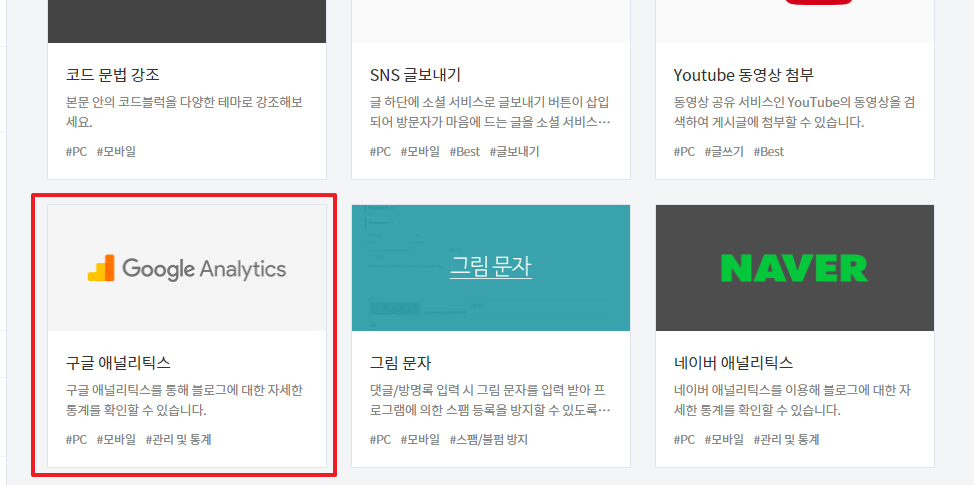
Task: Click #PC tag under 코드 문법 강조
Action: point(76,152)
